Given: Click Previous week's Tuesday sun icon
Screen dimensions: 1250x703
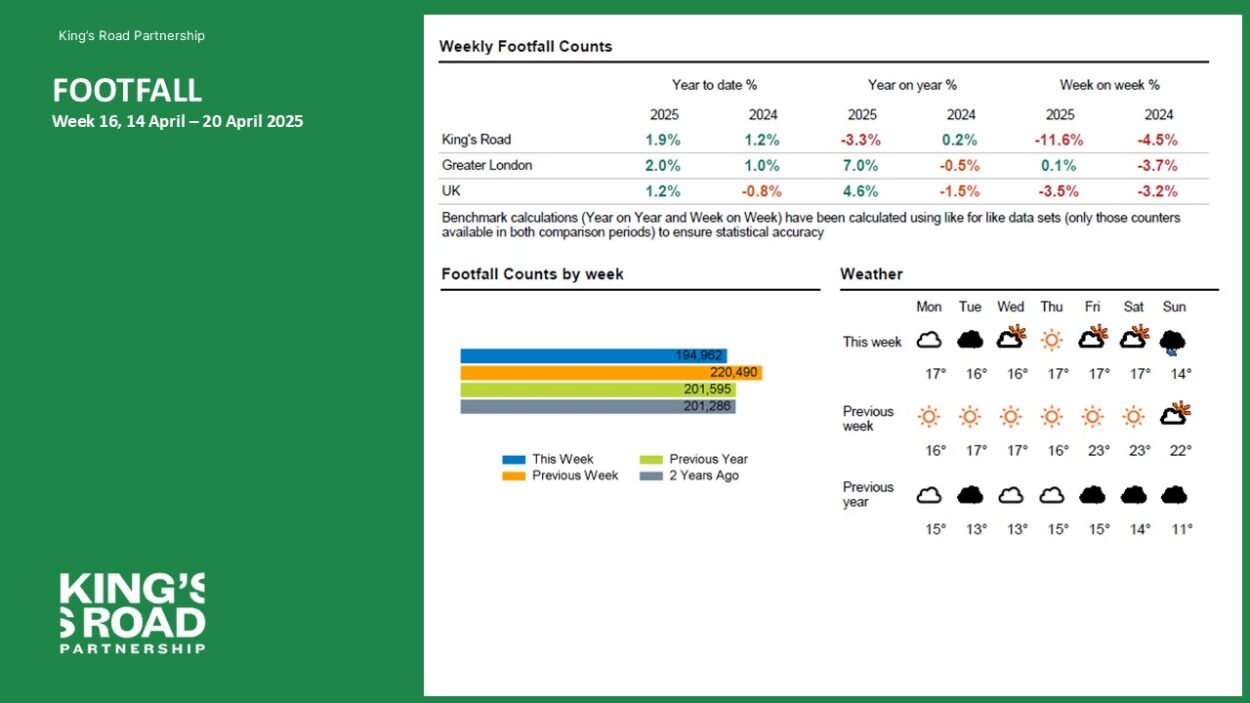Looking at the screenshot, I should coord(970,416).
